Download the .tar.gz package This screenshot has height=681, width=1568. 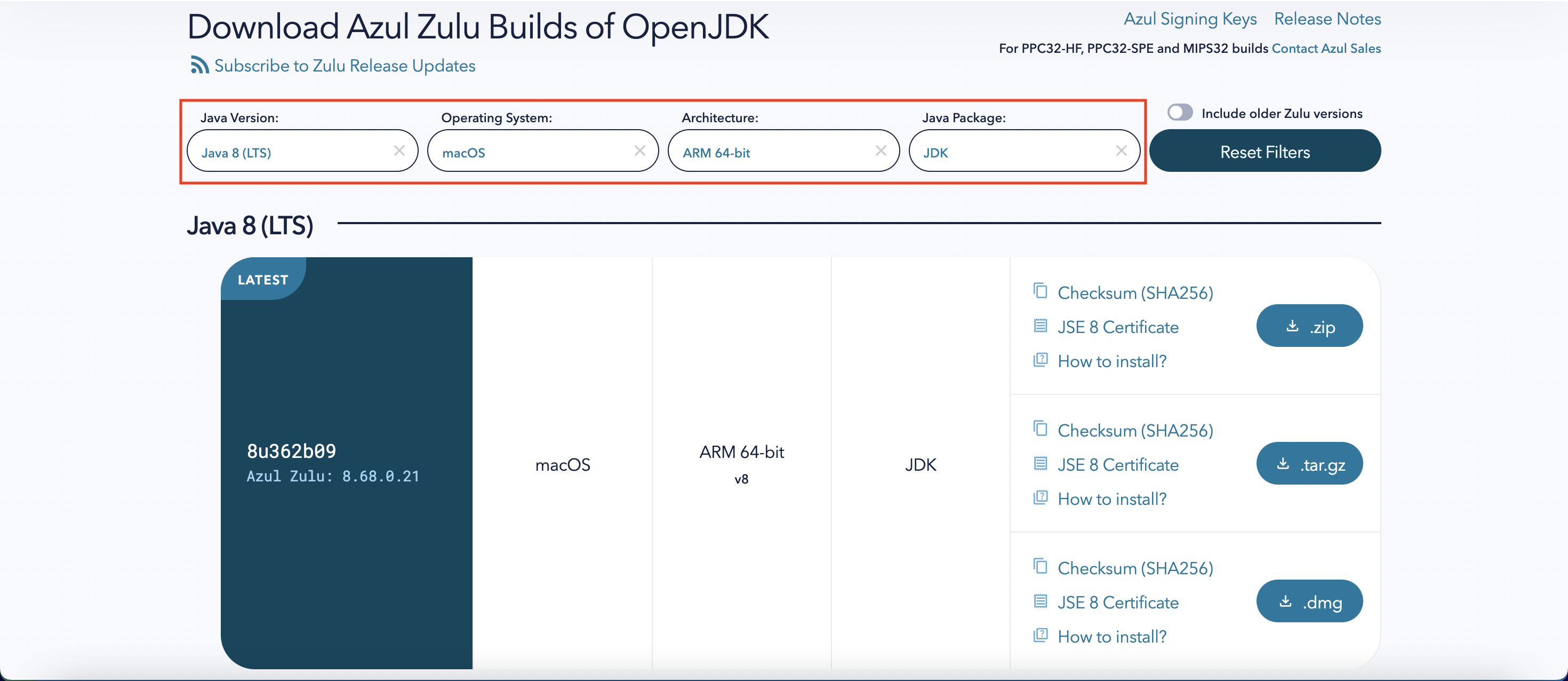[x=1309, y=464]
